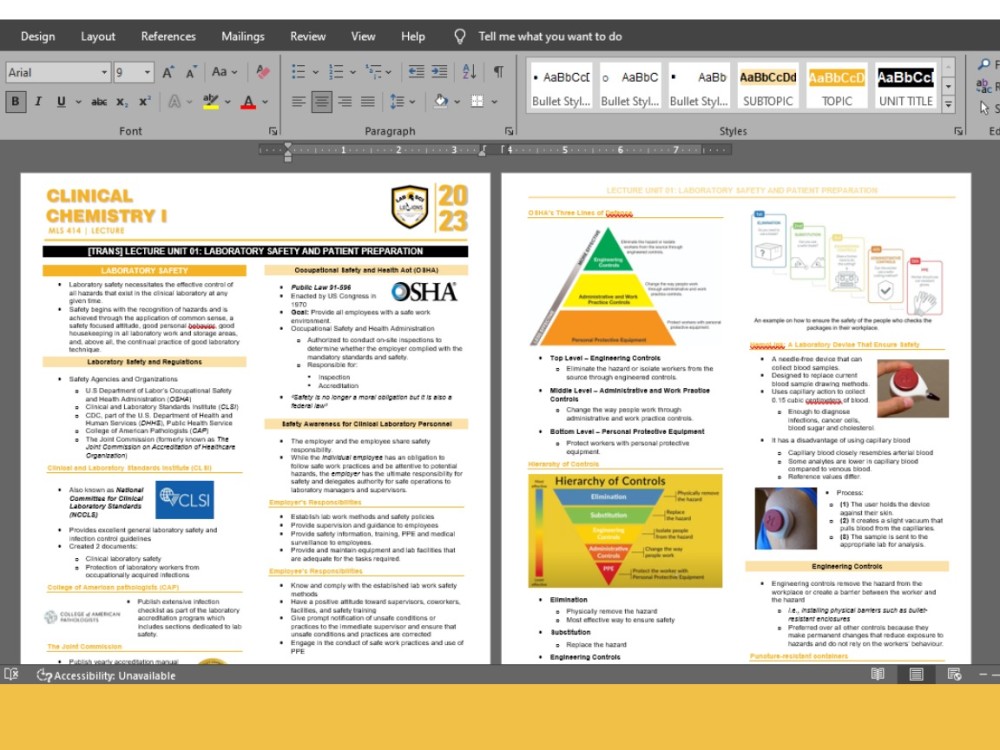
Task: Align text right
Action: [344, 101]
